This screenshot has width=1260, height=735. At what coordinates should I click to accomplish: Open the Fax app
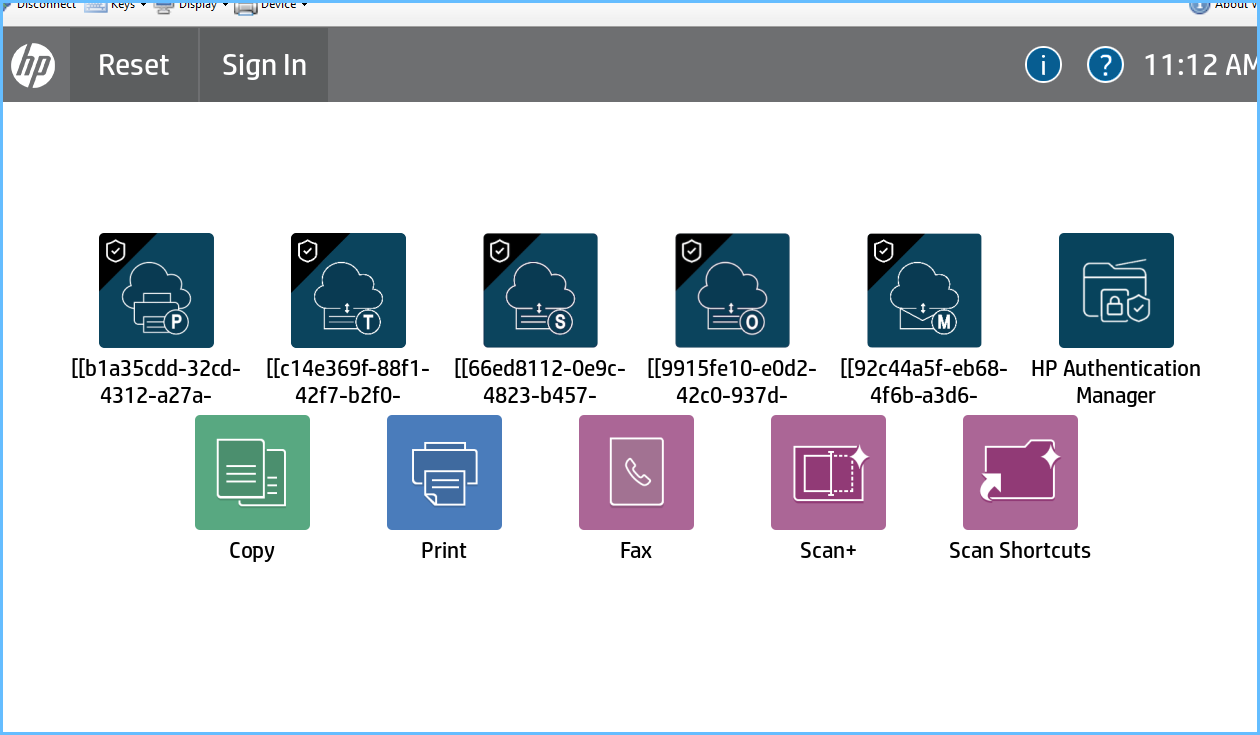[636, 472]
